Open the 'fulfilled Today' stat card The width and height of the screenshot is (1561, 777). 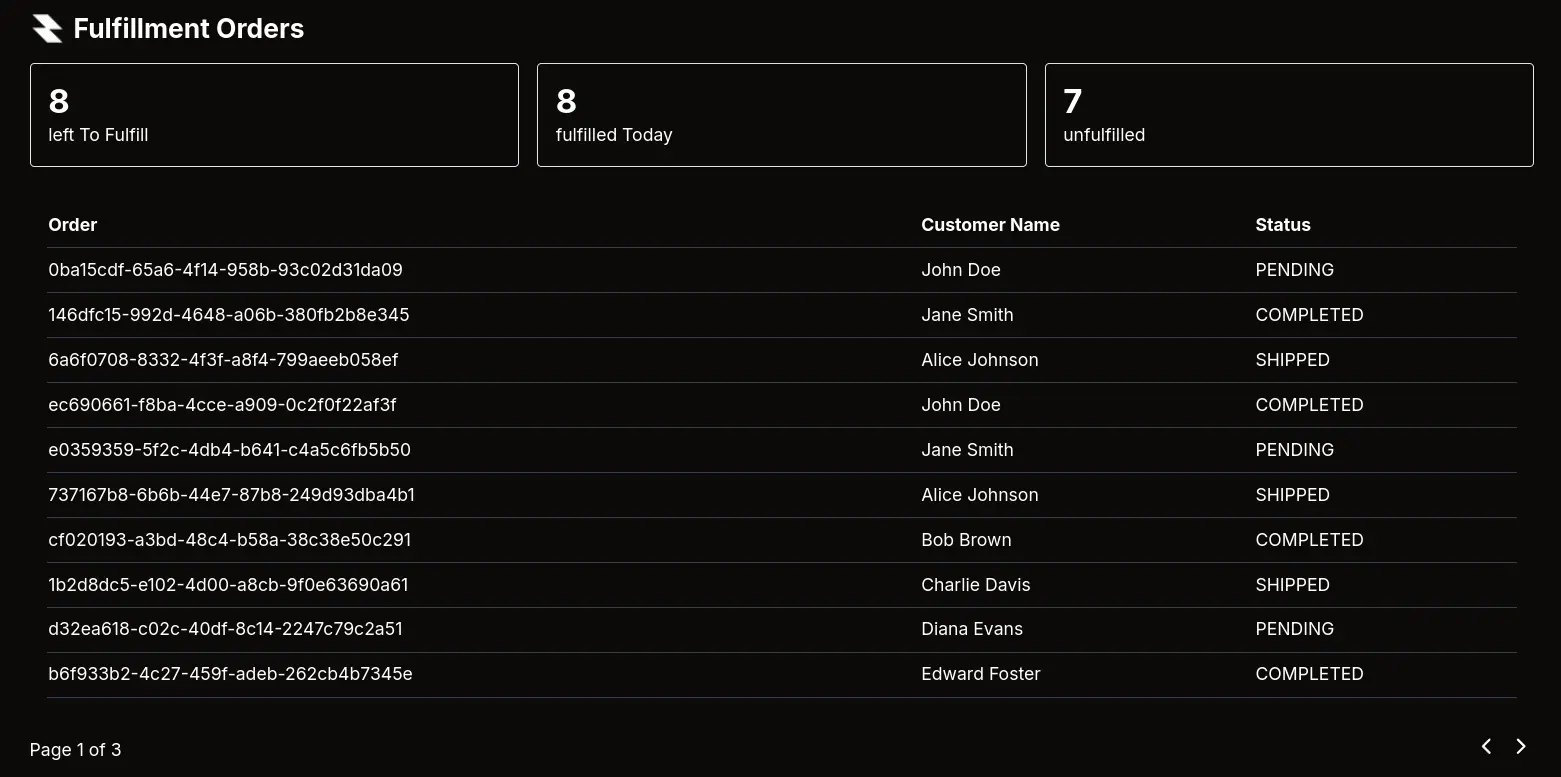point(781,115)
